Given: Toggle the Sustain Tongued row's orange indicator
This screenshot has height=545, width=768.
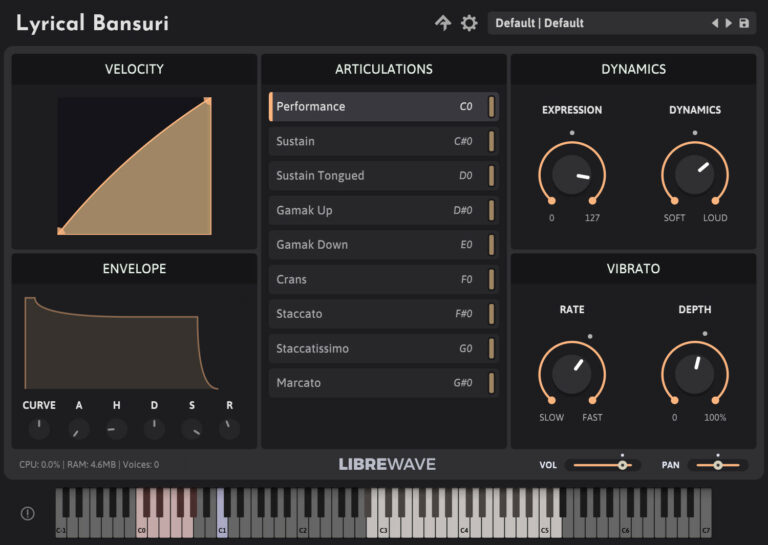Looking at the screenshot, I should (x=491, y=175).
